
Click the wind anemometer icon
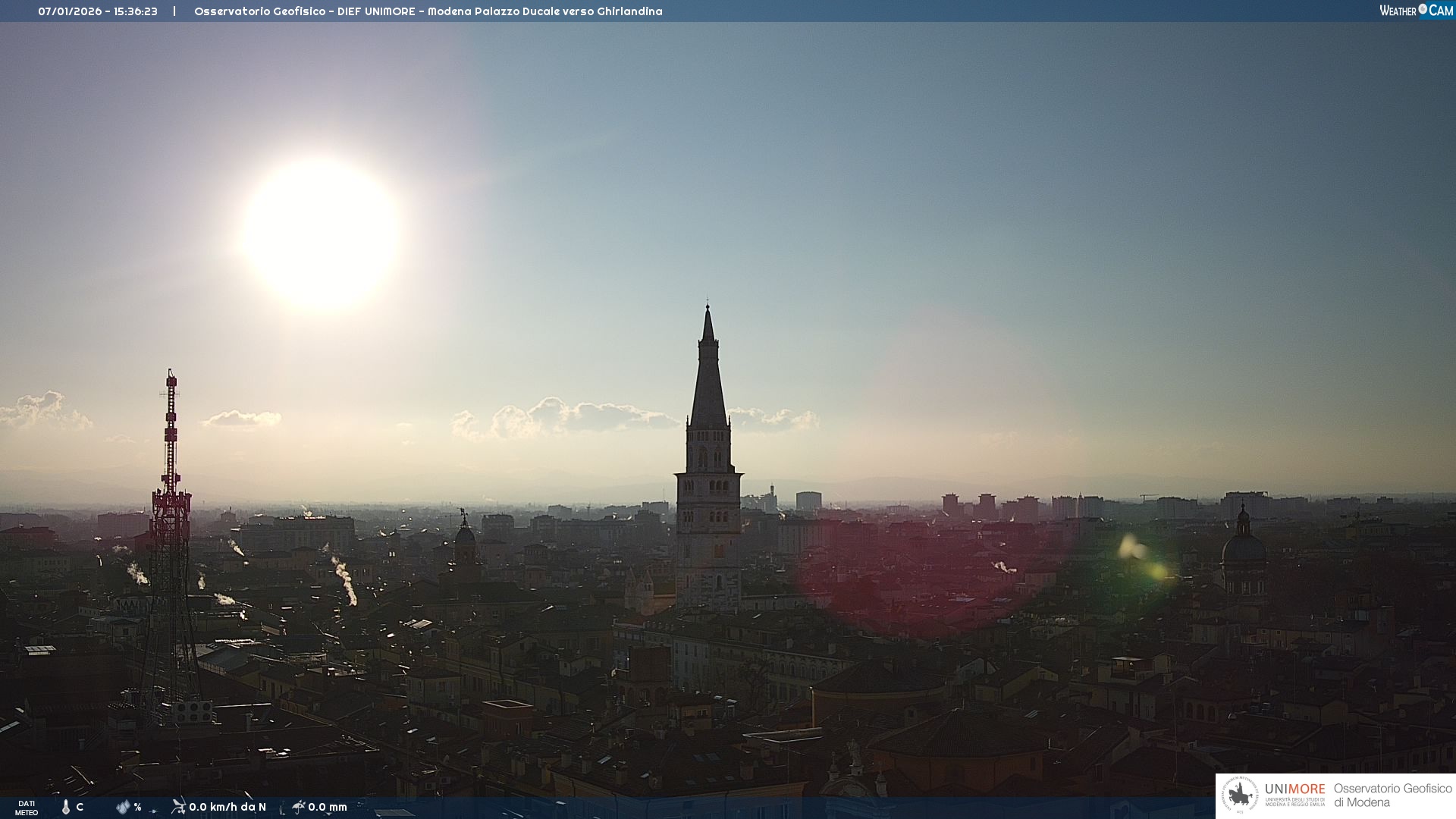178,806
